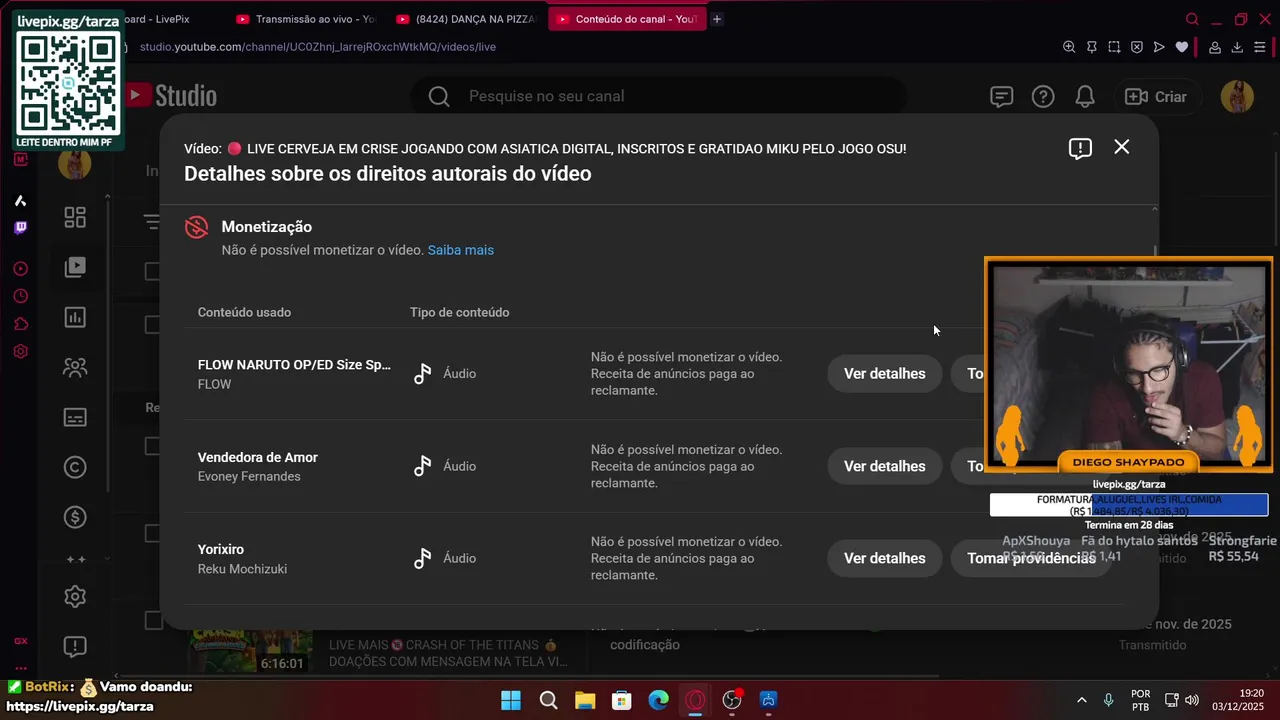Open Content icon in Studio sidebar
1280x720 pixels.
[75, 267]
